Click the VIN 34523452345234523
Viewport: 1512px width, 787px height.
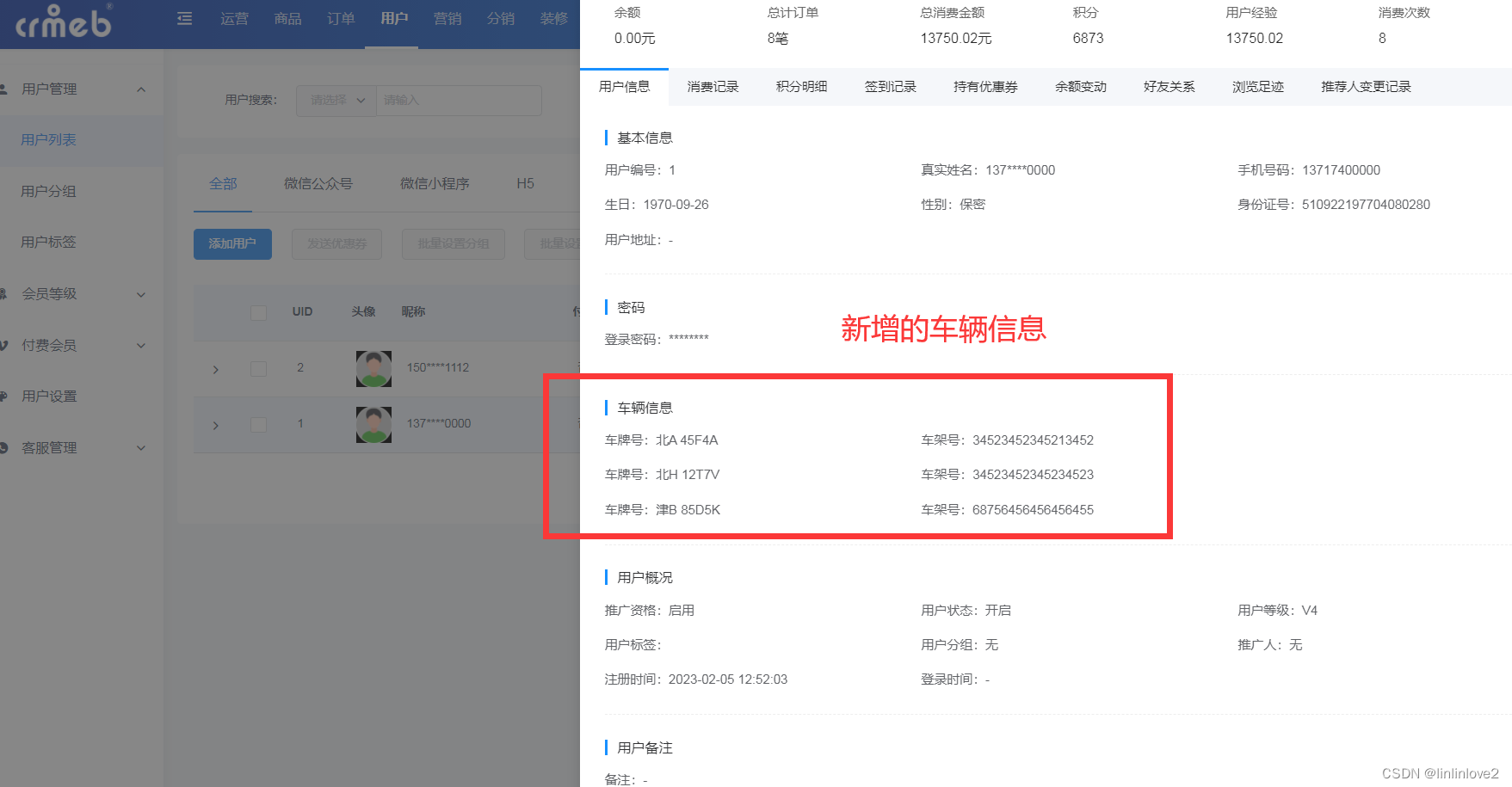tap(1033, 475)
